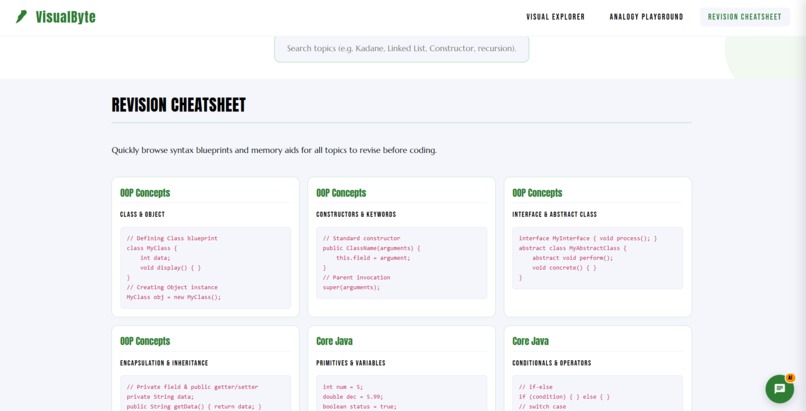Click the 'int num = 5;' code line
The width and height of the screenshot is (806, 411).
342,387
